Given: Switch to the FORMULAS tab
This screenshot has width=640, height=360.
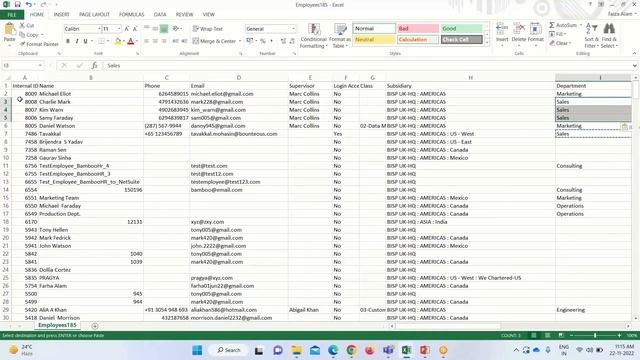Looking at the screenshot, I should (x=131, y=14).
